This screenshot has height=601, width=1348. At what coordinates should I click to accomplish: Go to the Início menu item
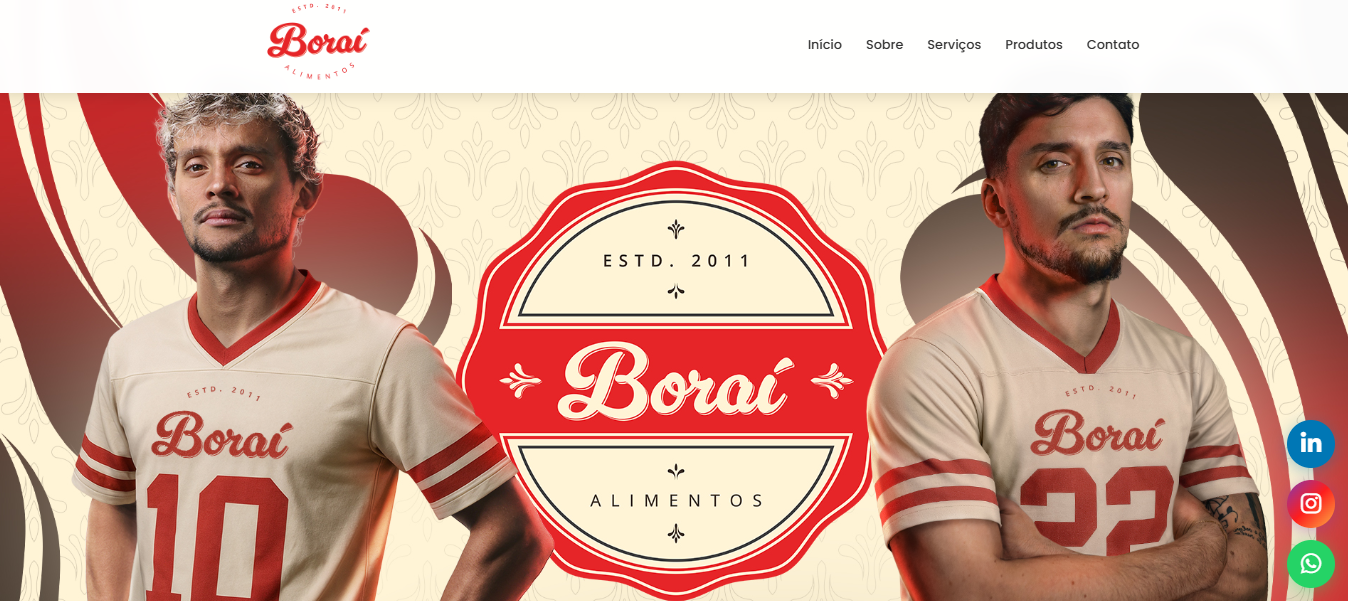pyautogui.click(x=825, y=45)
